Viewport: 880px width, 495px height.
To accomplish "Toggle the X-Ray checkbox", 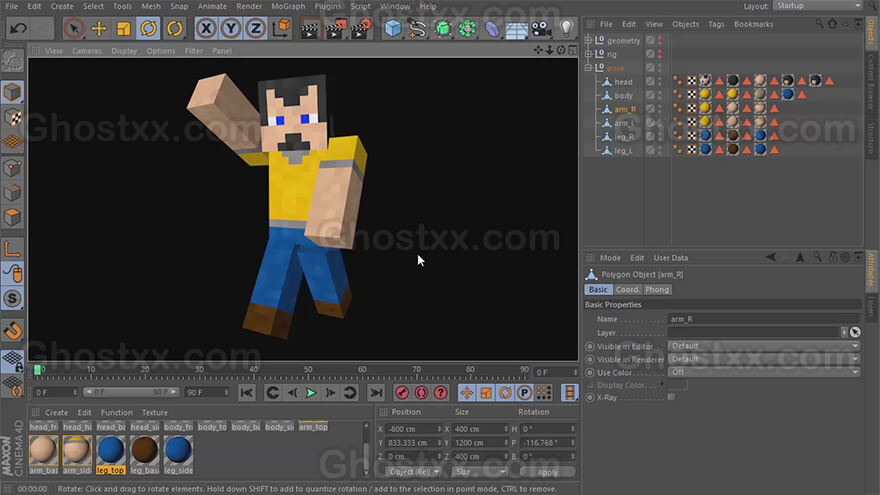I will pyautogui.click(x=671, y=397).
